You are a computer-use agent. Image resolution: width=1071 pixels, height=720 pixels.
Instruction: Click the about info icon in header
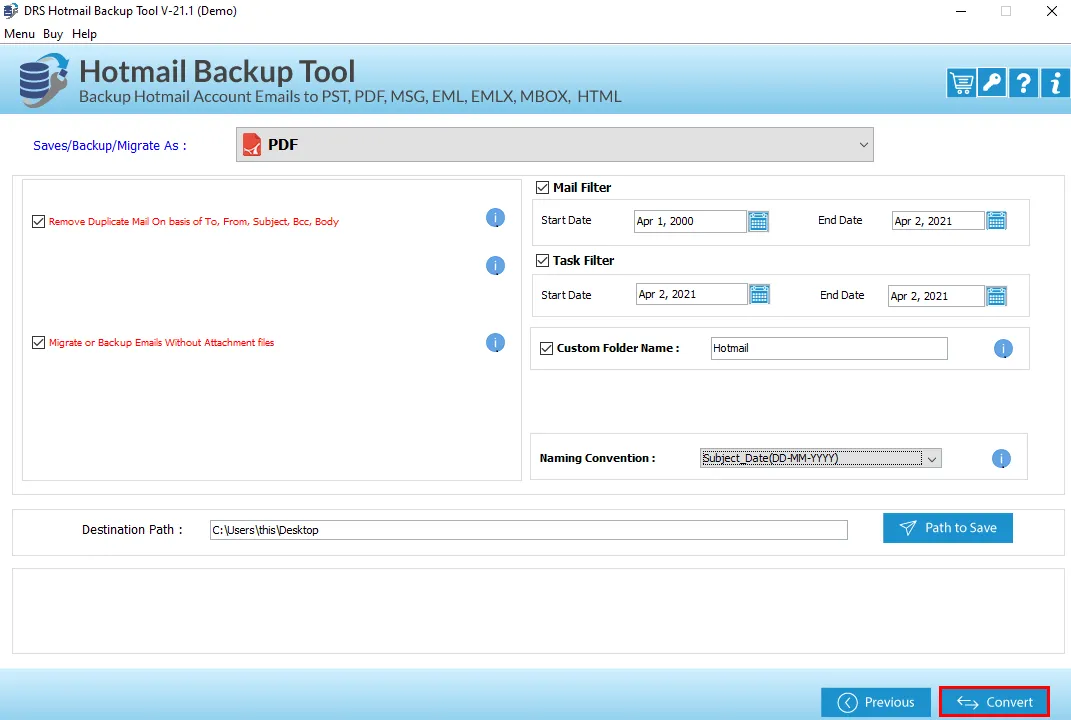coord(1055,83)
